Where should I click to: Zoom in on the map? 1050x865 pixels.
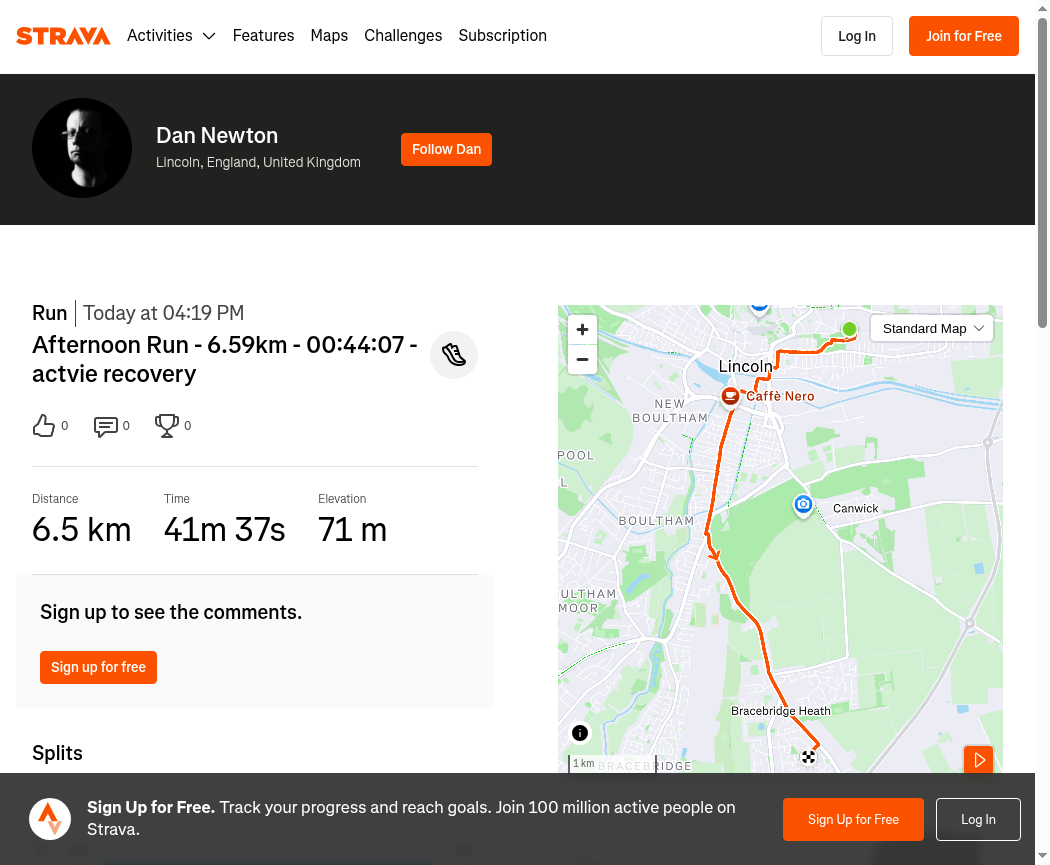(582, 329)
